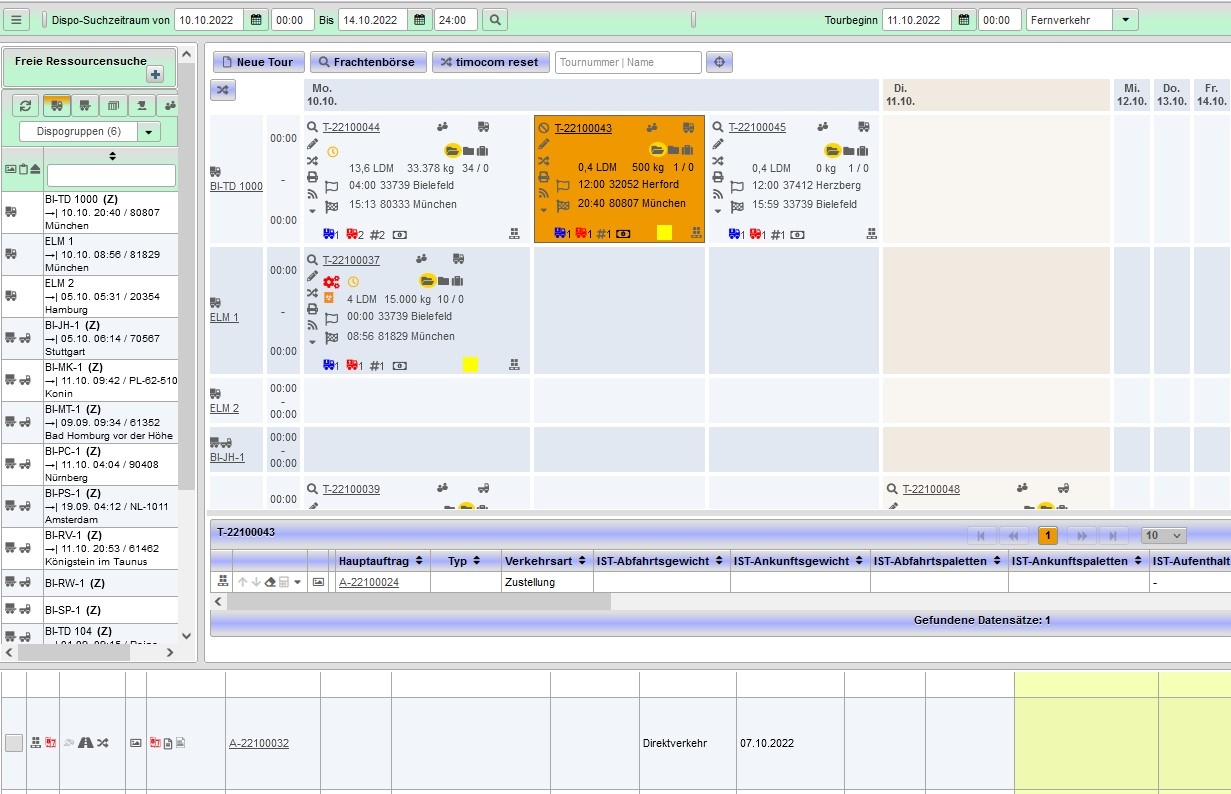
Task: Select the container filter in resource toolbar
Action: 113,105
